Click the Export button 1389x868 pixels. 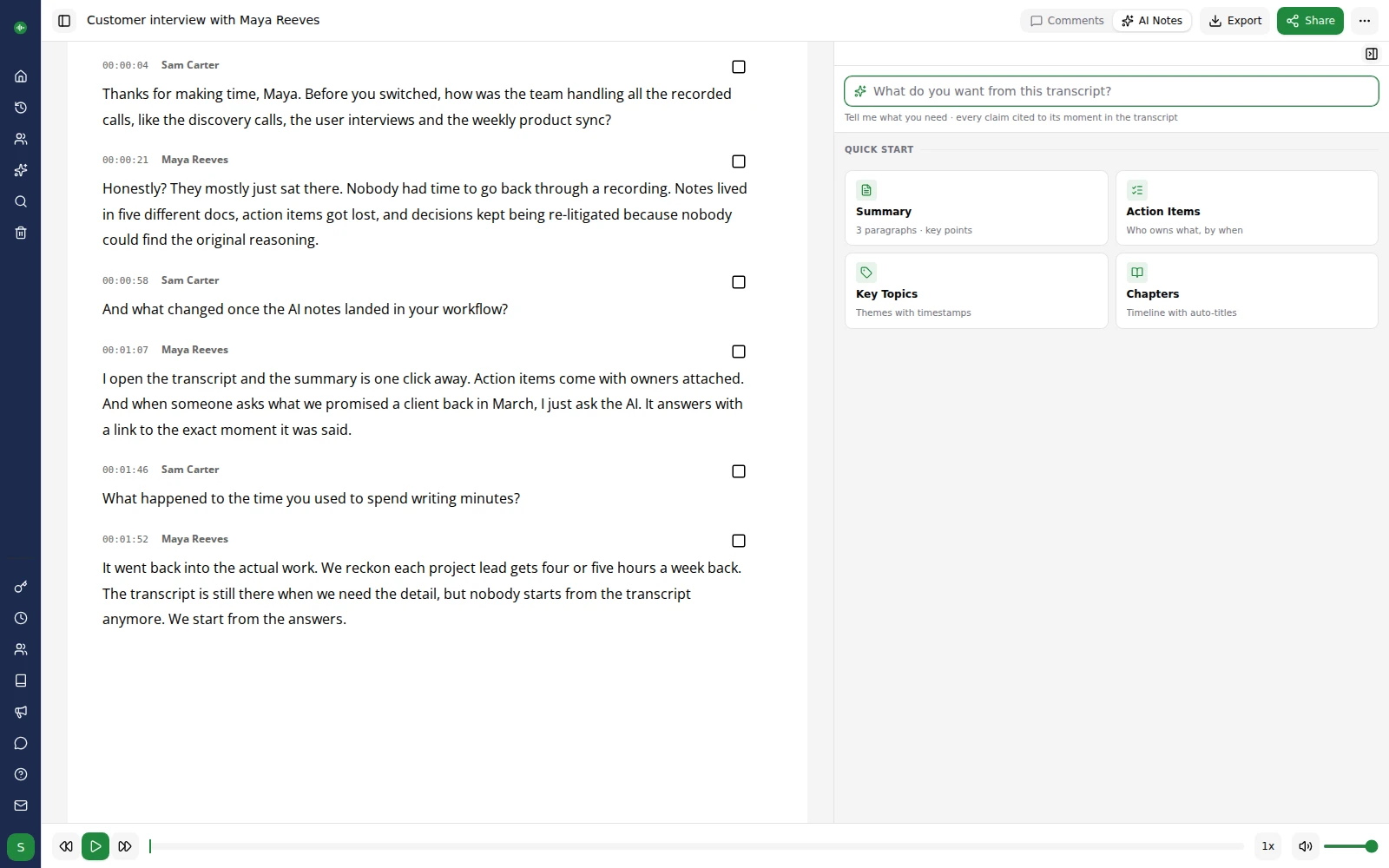pyautogui.click(x=1235, y=21)
